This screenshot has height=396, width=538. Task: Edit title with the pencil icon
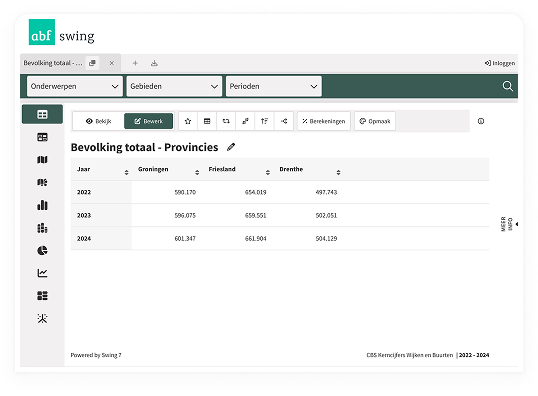[231, 147]
